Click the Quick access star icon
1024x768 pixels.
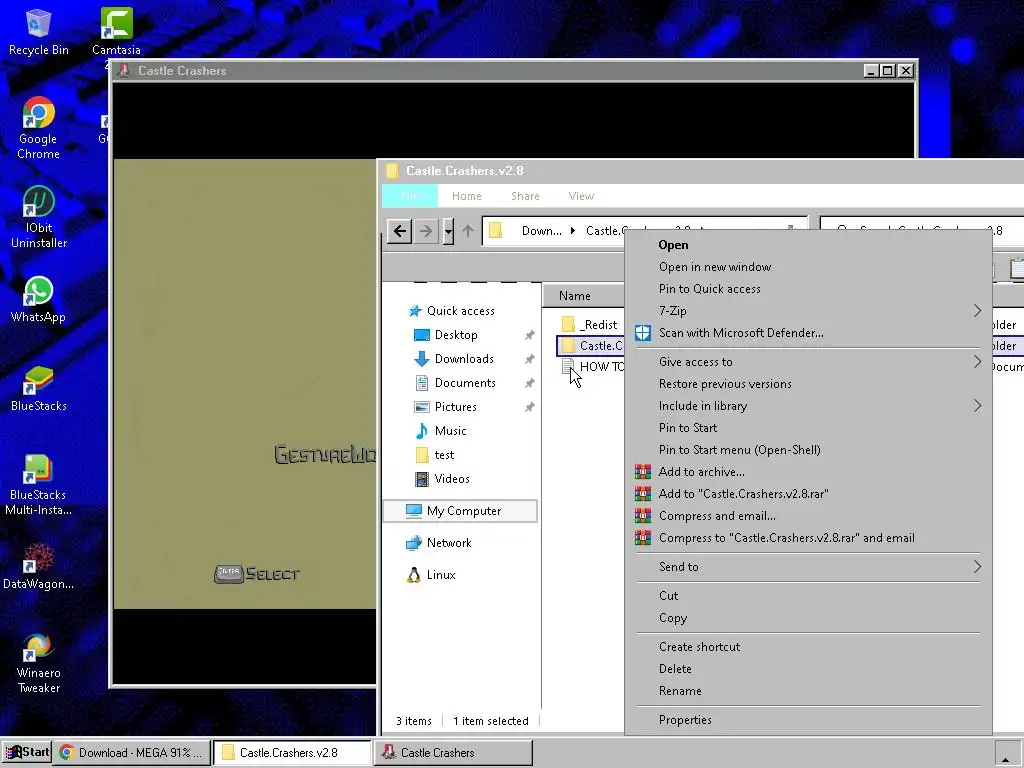pyautogui.click(x=415, y=311)
